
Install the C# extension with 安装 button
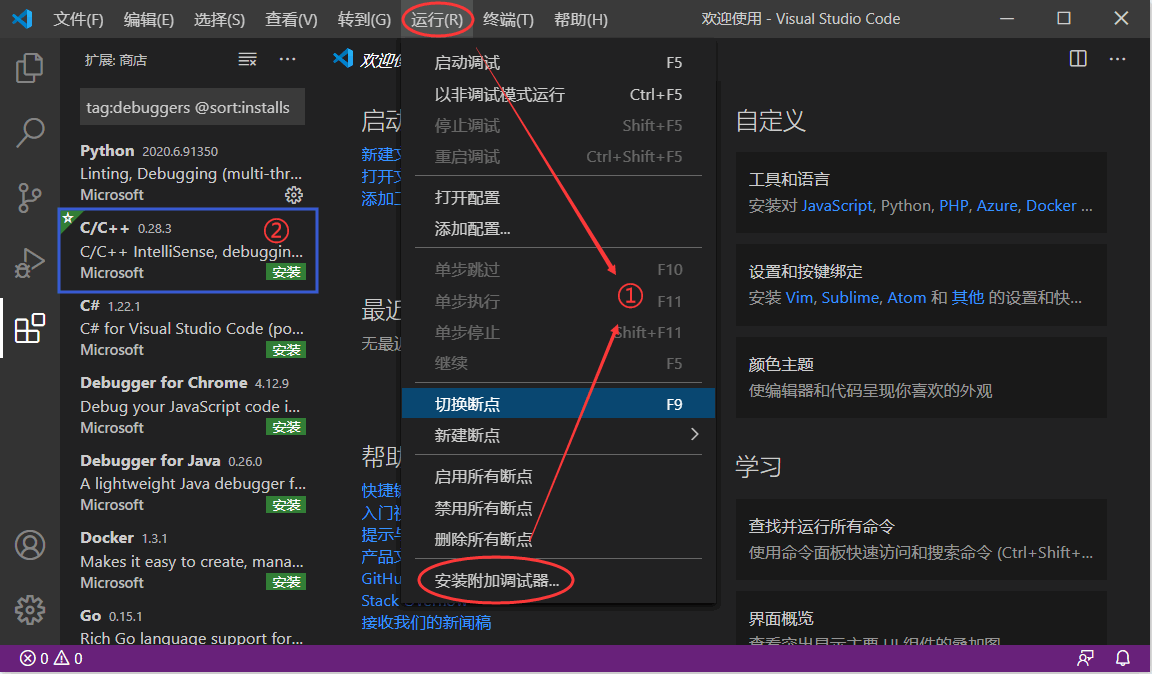coord(287,350)
